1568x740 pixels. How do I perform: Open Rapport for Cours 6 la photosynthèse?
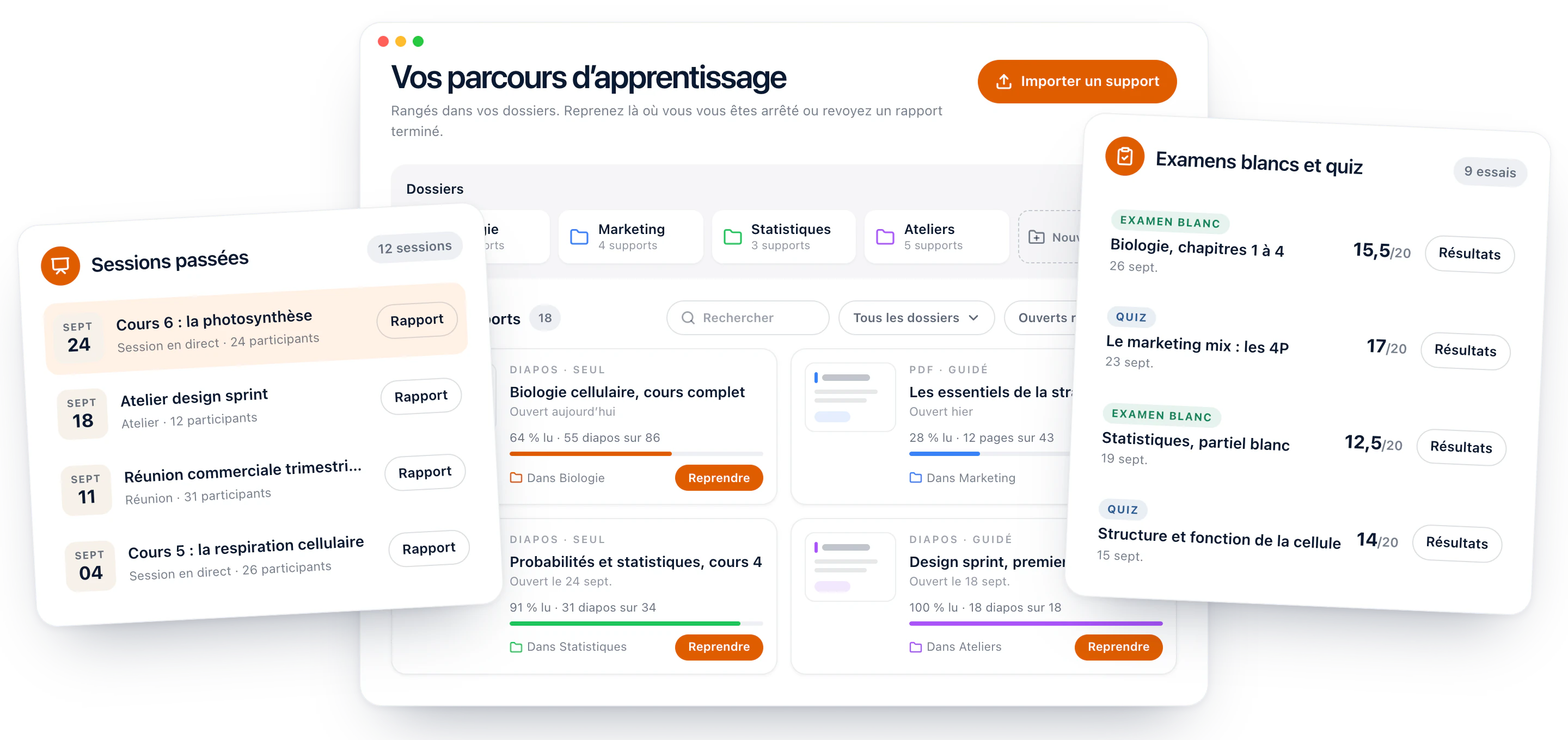coord(417,319)
